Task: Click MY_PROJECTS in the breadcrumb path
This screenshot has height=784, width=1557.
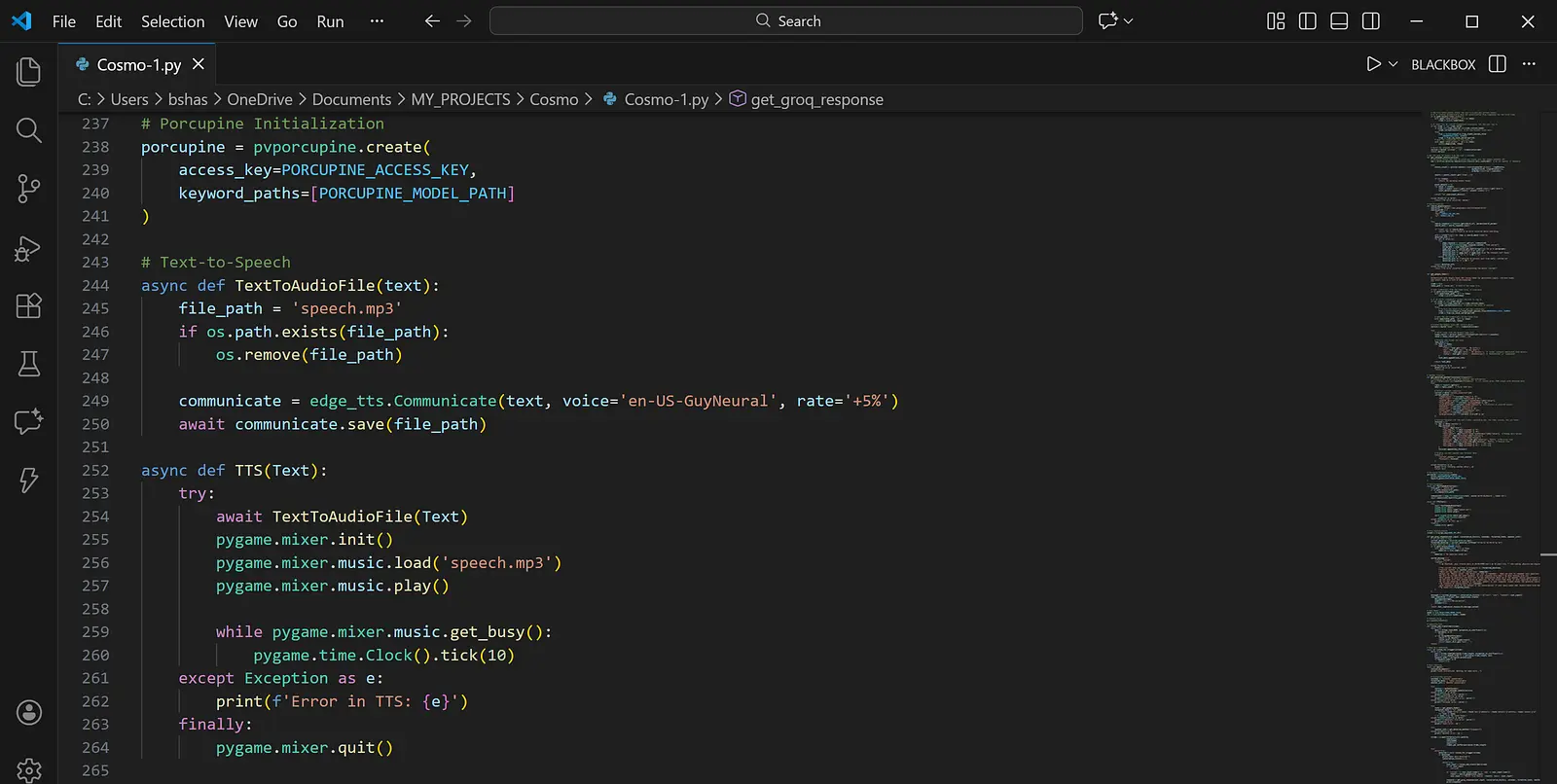Action: click(x=460, y=99)
